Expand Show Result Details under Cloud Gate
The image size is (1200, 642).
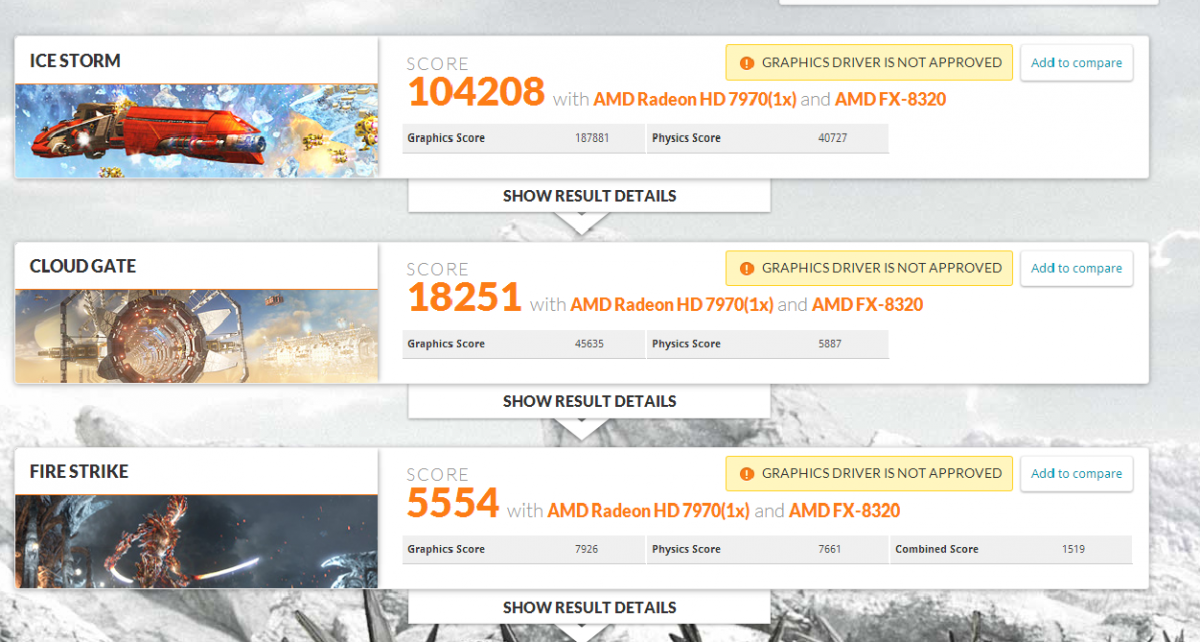pyautogui.click(x=589, y=401)
